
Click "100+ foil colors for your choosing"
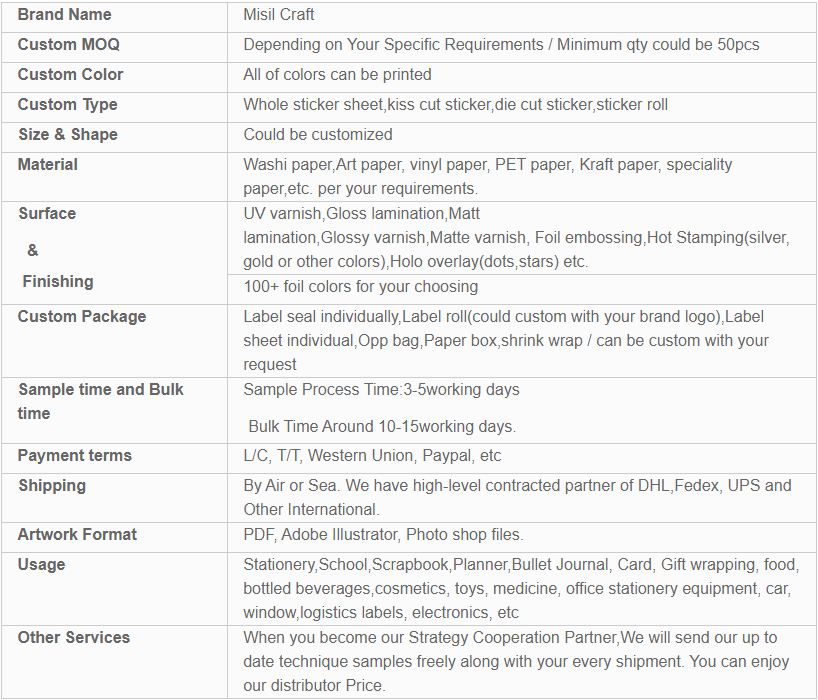[x=360, y=287]
